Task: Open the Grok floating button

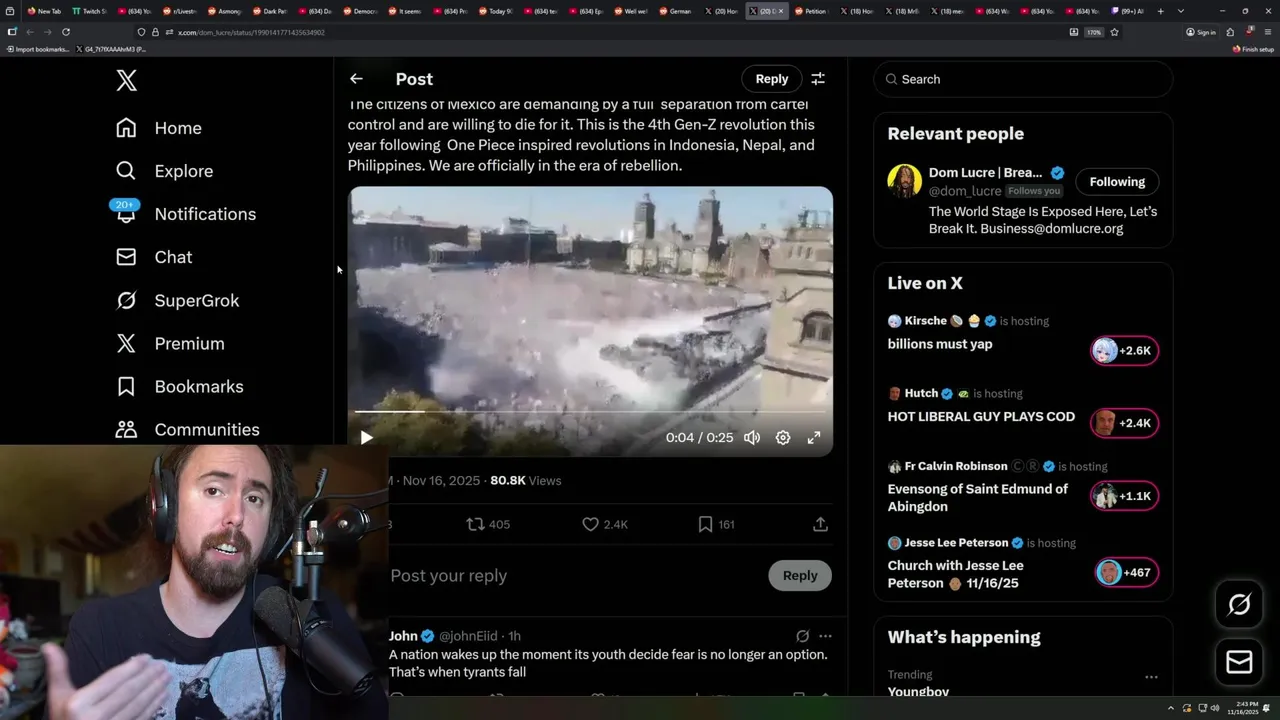Action: [x=1239, y=604]
